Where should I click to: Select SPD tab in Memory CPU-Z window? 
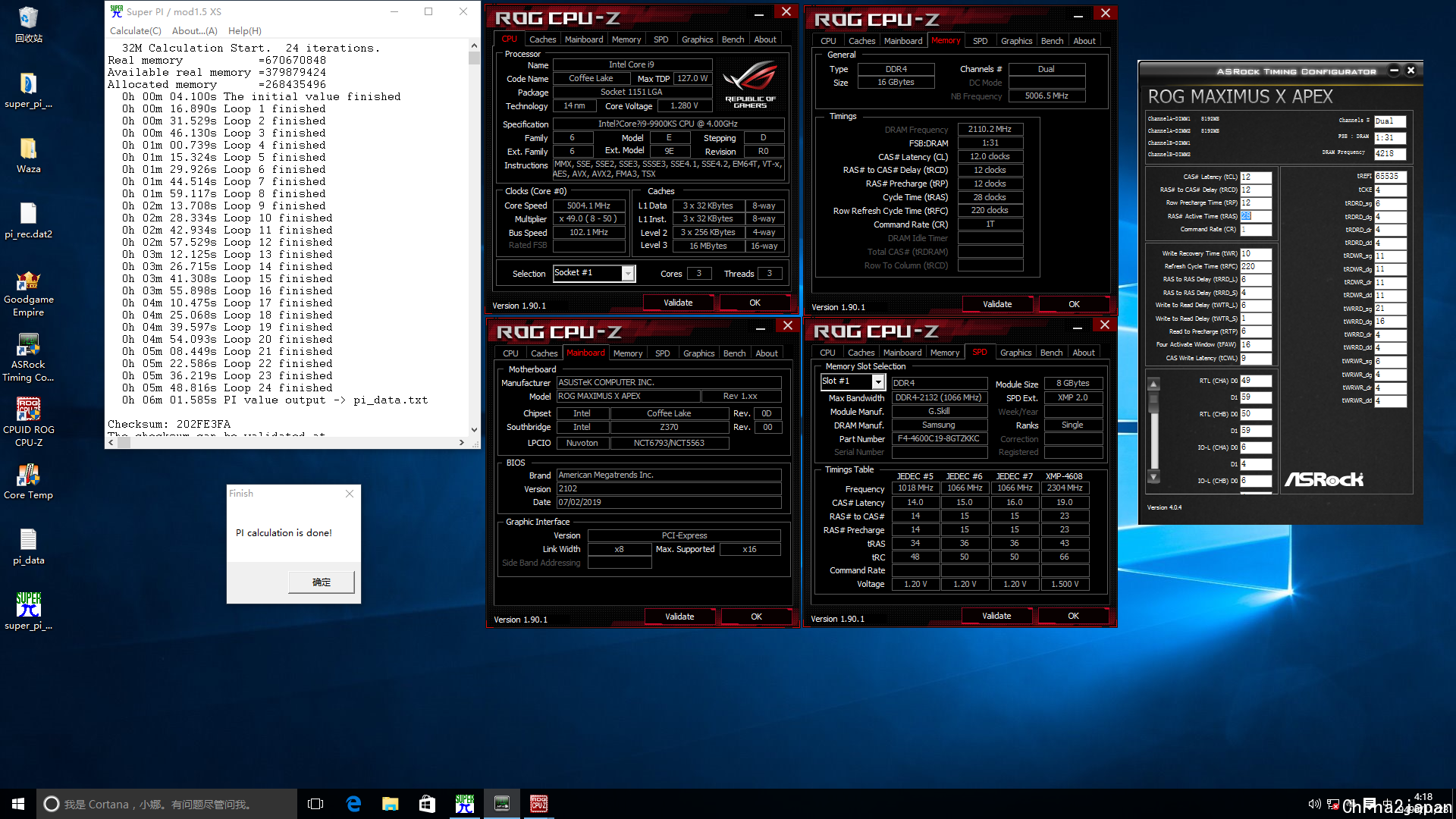coord(980,41)
